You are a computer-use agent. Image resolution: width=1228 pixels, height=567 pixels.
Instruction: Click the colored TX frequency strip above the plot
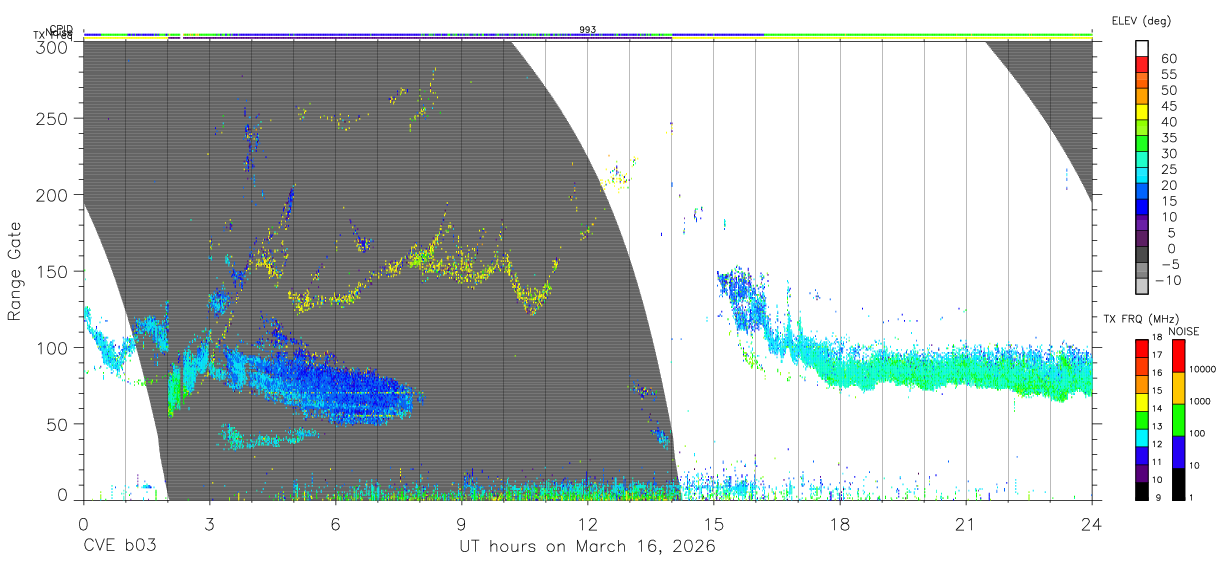588,37
